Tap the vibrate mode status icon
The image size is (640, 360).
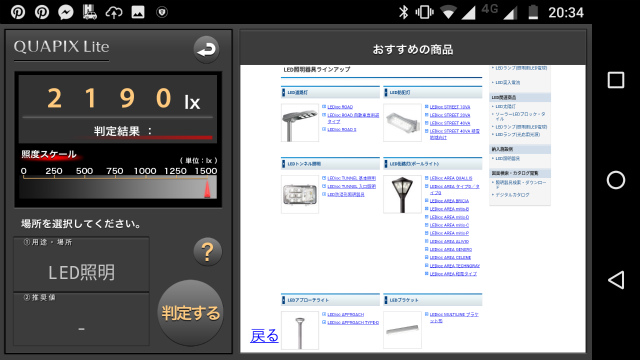point(424,12)
